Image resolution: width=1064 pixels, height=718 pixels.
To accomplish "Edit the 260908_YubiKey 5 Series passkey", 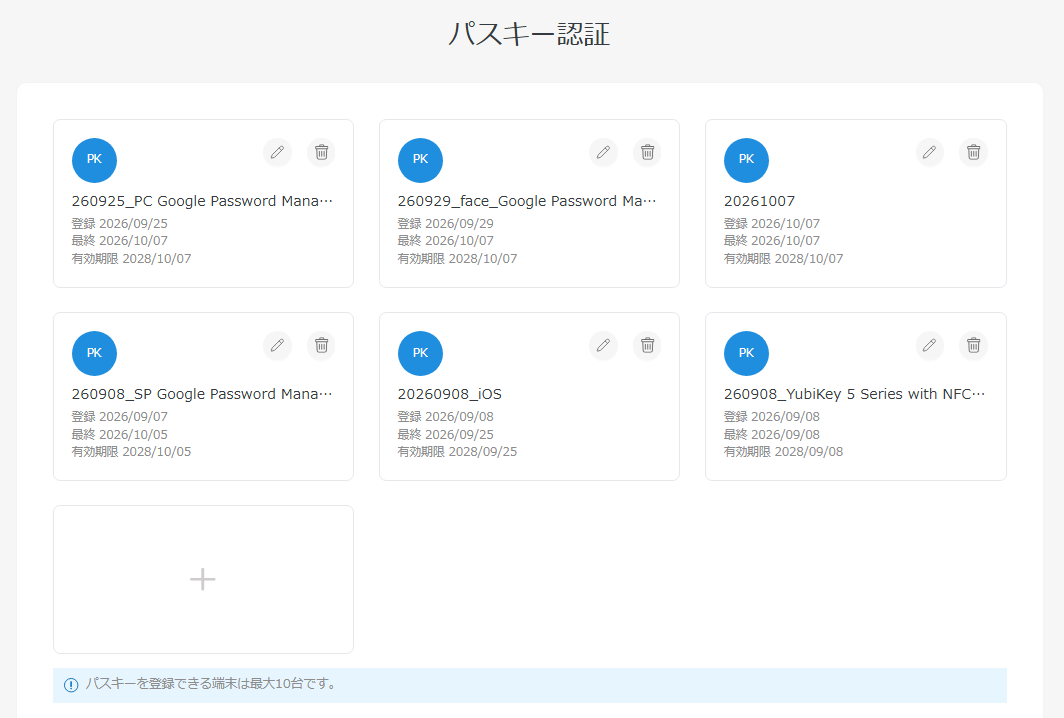I will 930,345.
